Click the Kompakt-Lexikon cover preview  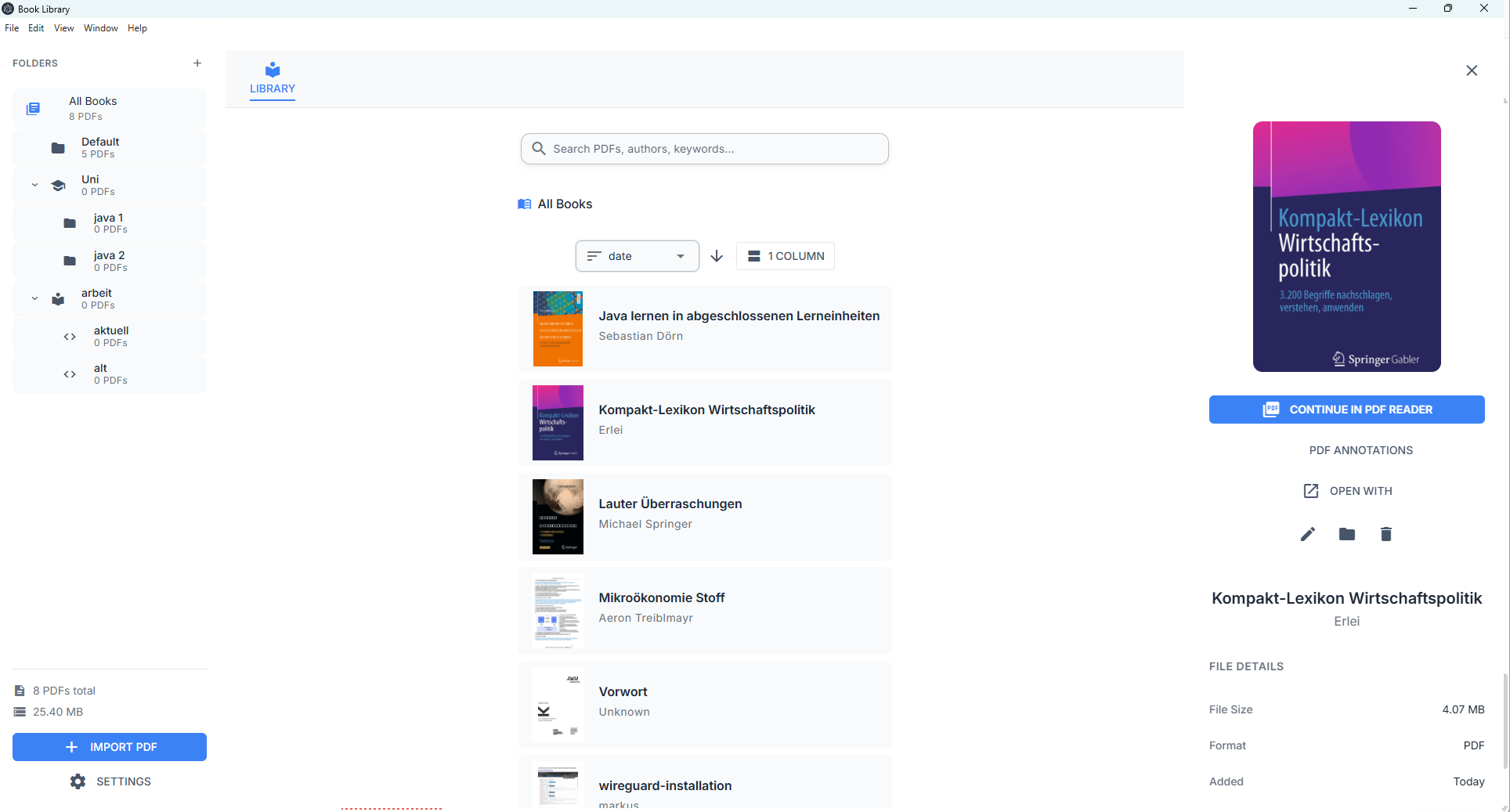click(1346, 246)
